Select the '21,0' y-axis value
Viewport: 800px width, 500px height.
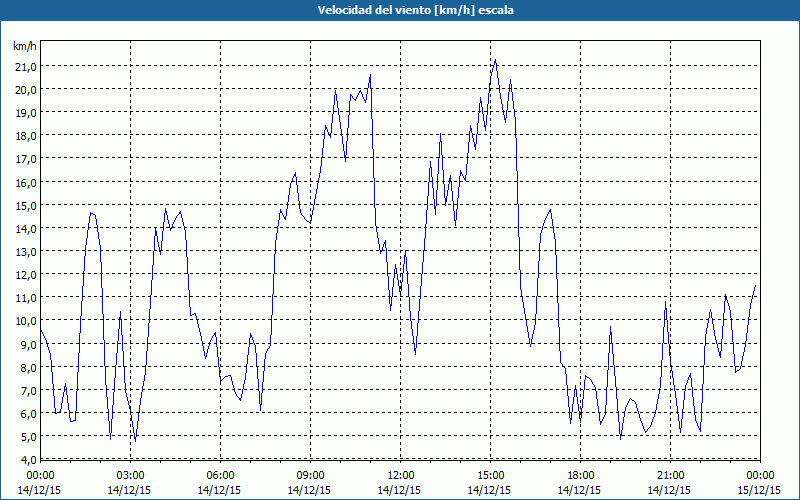(25, 67)
